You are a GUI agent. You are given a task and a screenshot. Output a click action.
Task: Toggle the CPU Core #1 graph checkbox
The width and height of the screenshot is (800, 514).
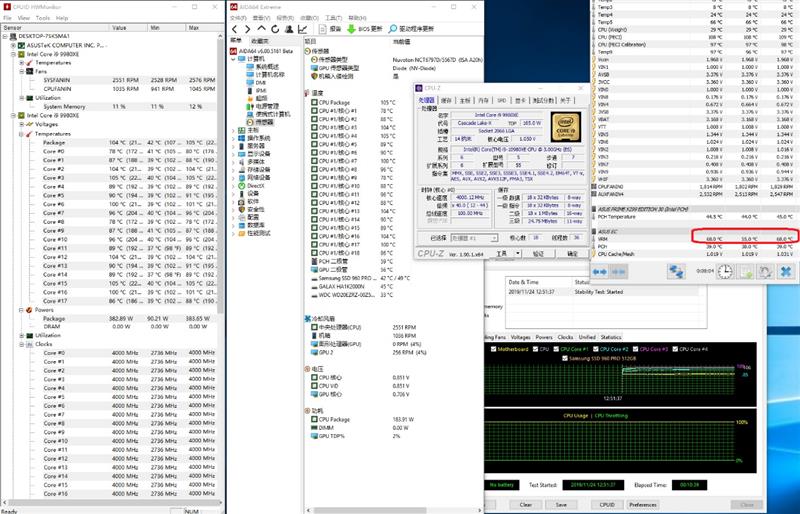(x=555, y=349)
